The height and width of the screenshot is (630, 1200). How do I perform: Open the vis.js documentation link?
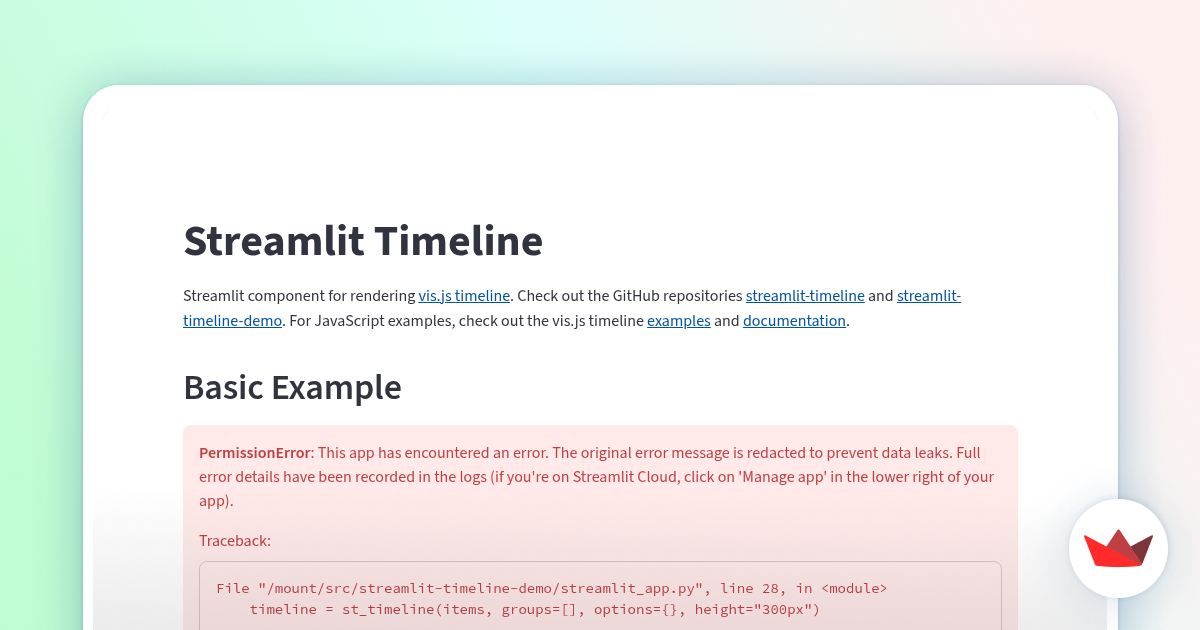coord(794,321)
